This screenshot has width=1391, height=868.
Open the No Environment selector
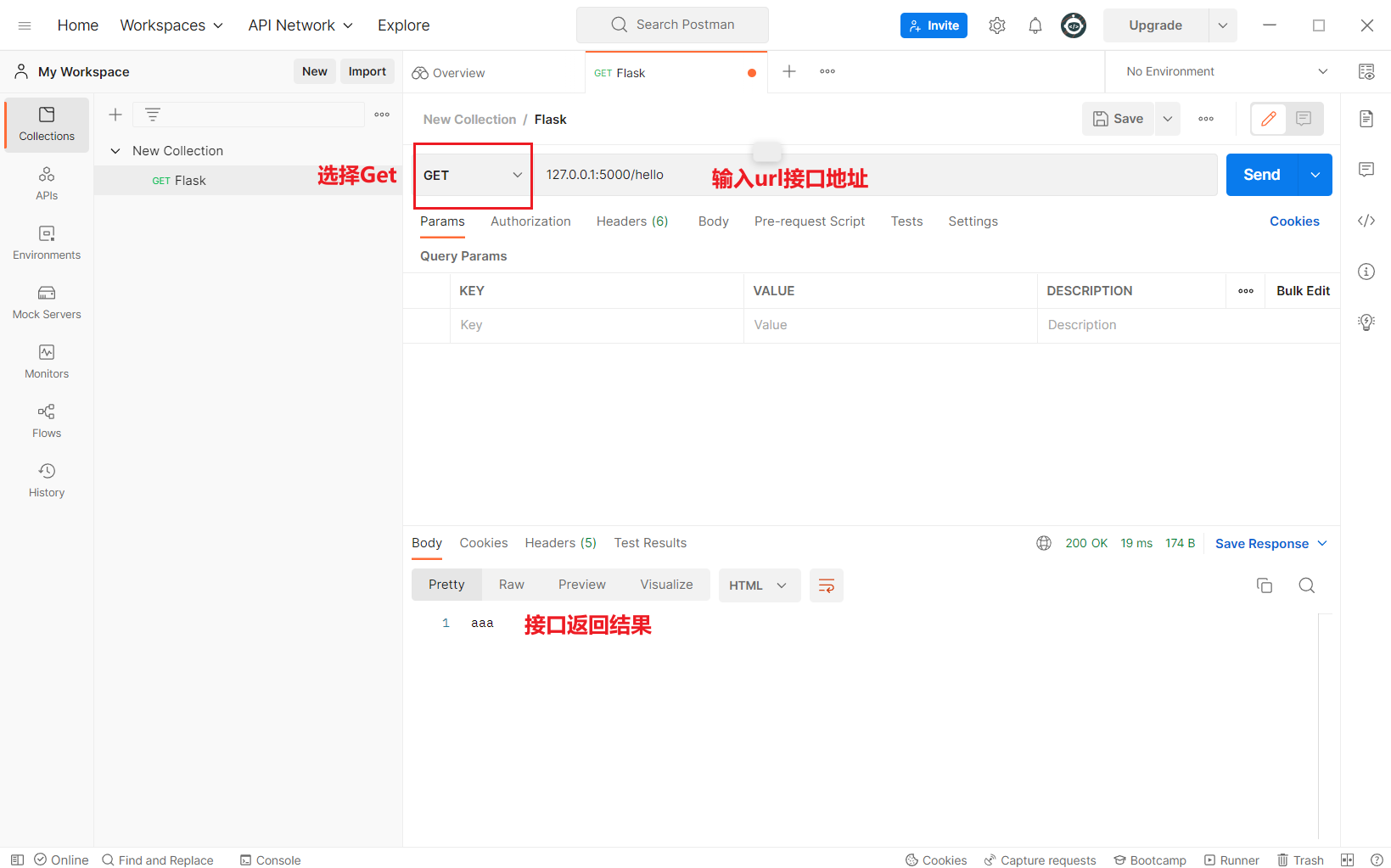point(1226,72)
